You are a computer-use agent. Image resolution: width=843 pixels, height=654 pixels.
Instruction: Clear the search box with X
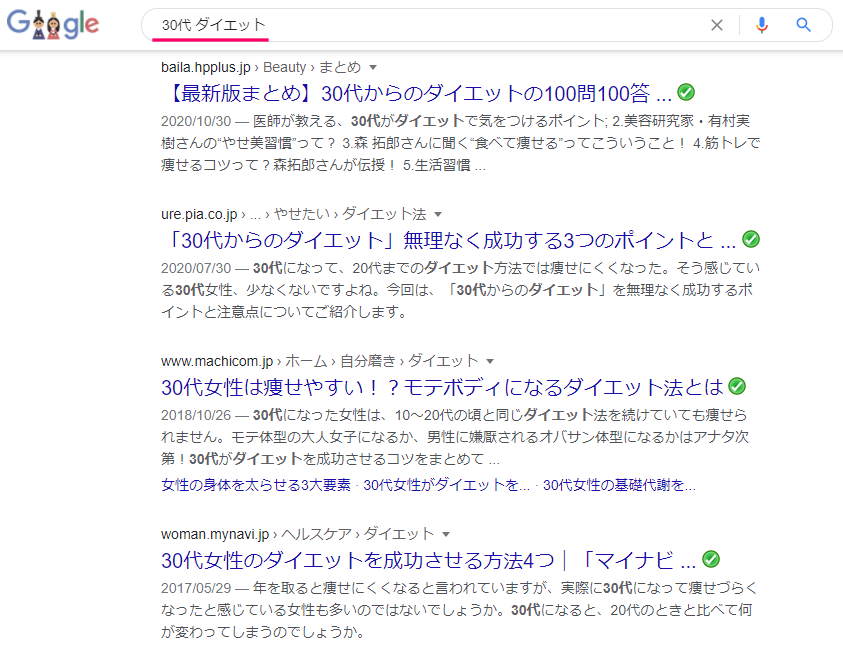pyautogui.click(x=717, y=25)
